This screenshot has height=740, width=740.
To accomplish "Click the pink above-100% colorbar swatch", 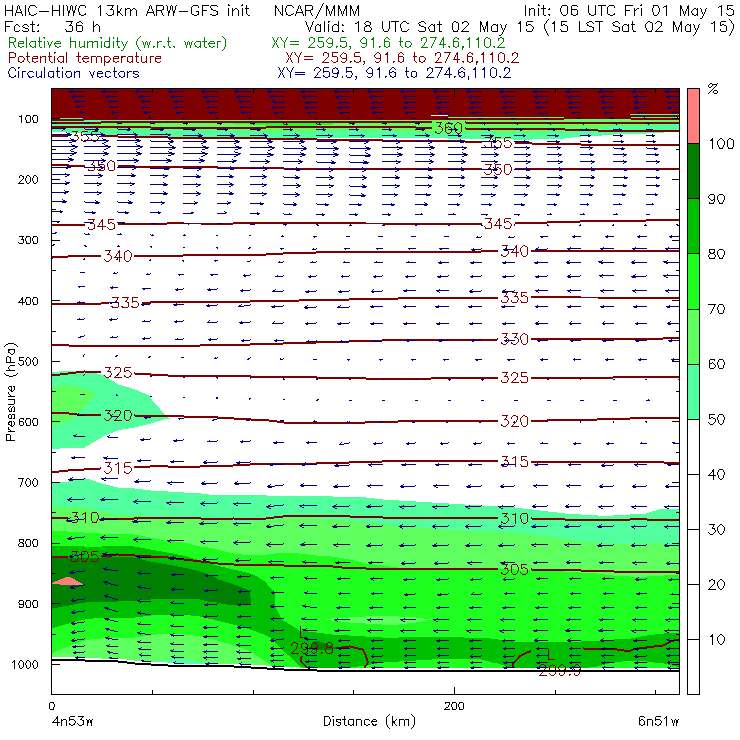I will pyautogui.click(x=693, y=116).
